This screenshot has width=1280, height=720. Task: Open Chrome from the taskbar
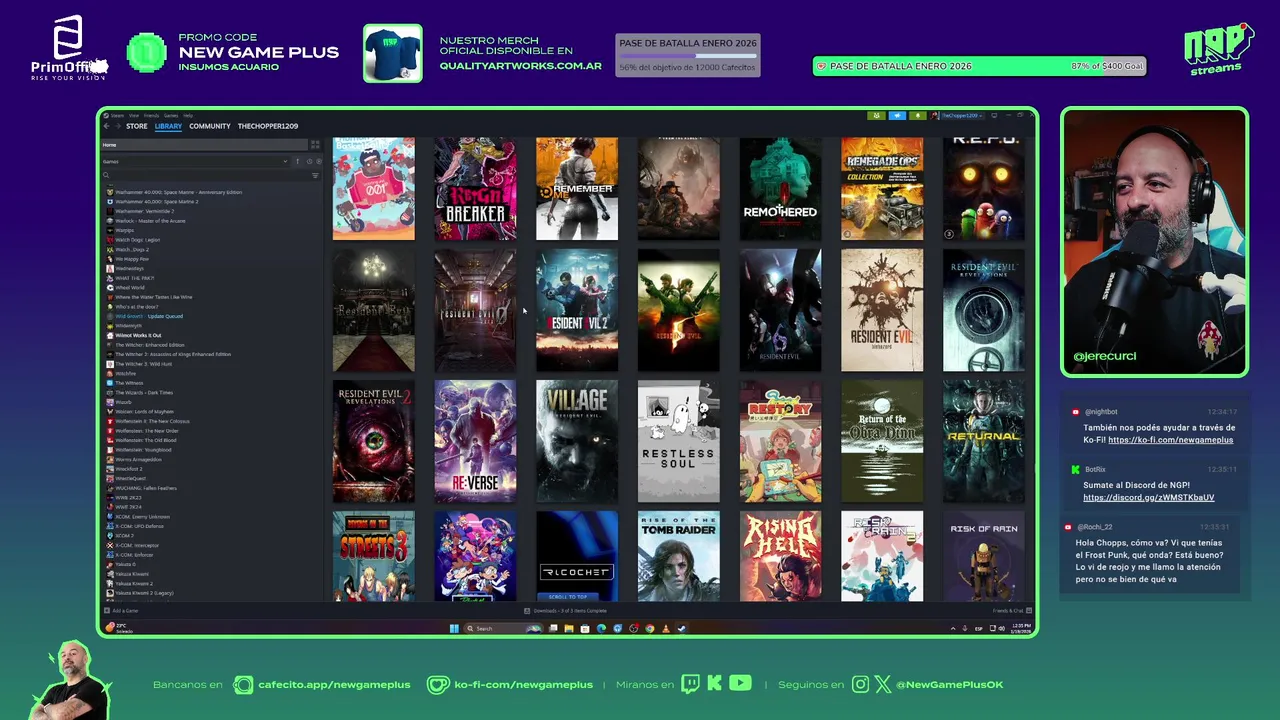click(649, 628)
